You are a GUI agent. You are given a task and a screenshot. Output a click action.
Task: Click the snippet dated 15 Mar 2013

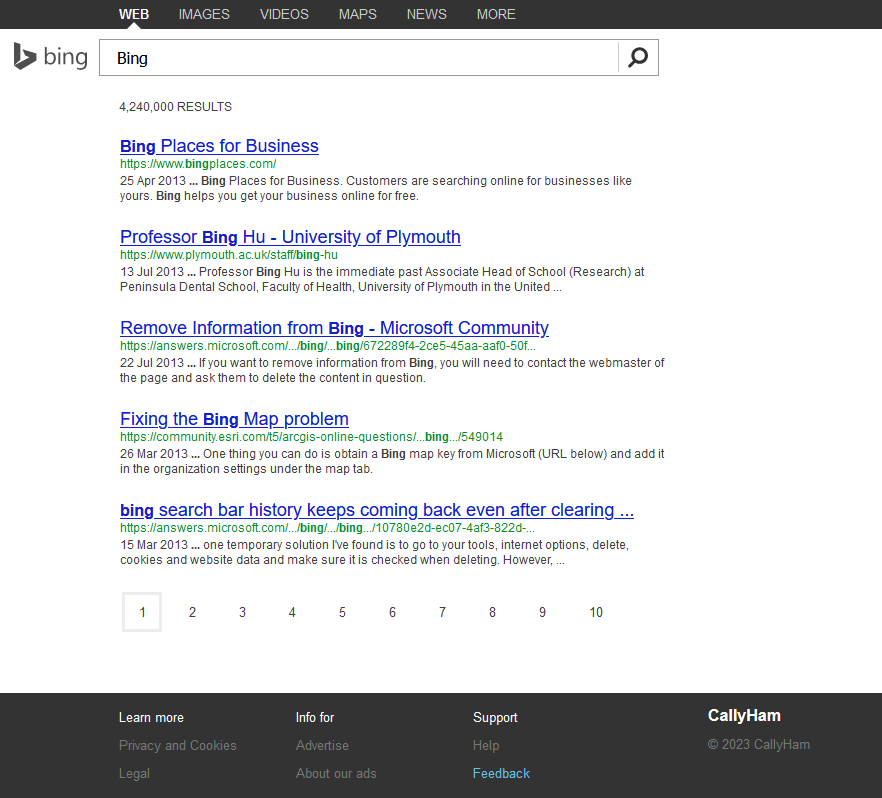[375, 553]
